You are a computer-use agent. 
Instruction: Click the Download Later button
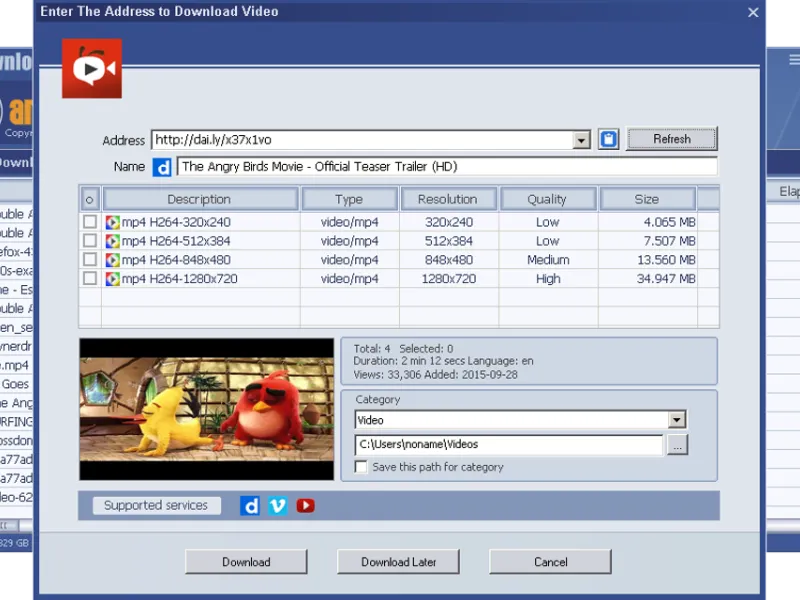click(398, 562)
